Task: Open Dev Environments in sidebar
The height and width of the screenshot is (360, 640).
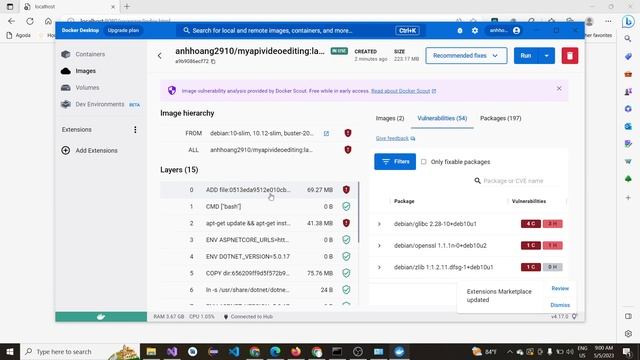Action: (x=100, y=104)
